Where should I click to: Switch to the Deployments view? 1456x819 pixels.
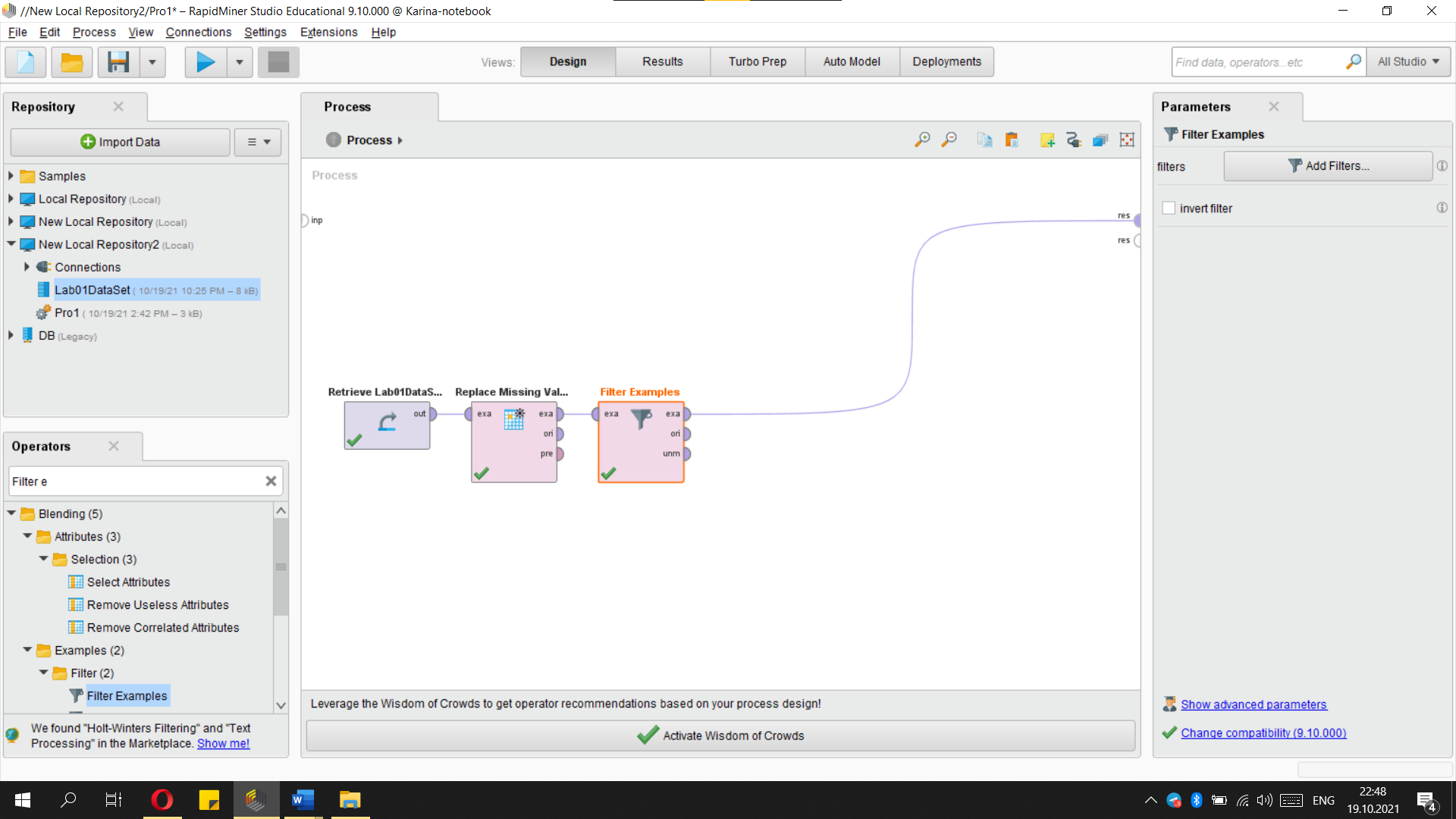946,61
